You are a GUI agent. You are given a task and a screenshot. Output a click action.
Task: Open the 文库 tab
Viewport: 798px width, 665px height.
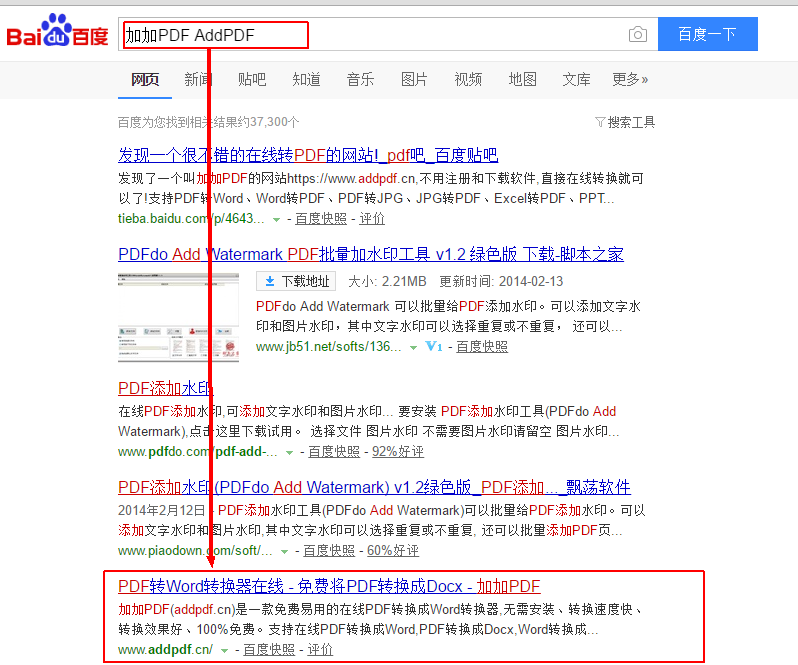pos(577,79)
